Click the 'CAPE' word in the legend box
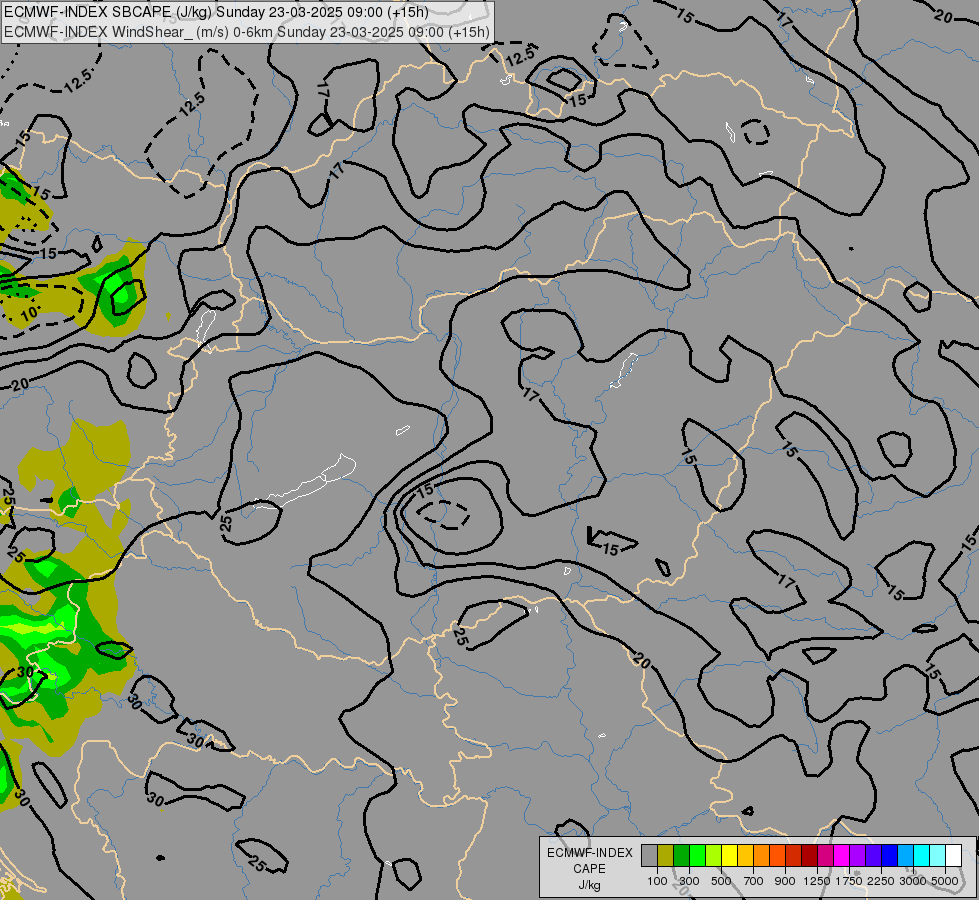This screenshot has width=979, height=900. click(589, 869)
